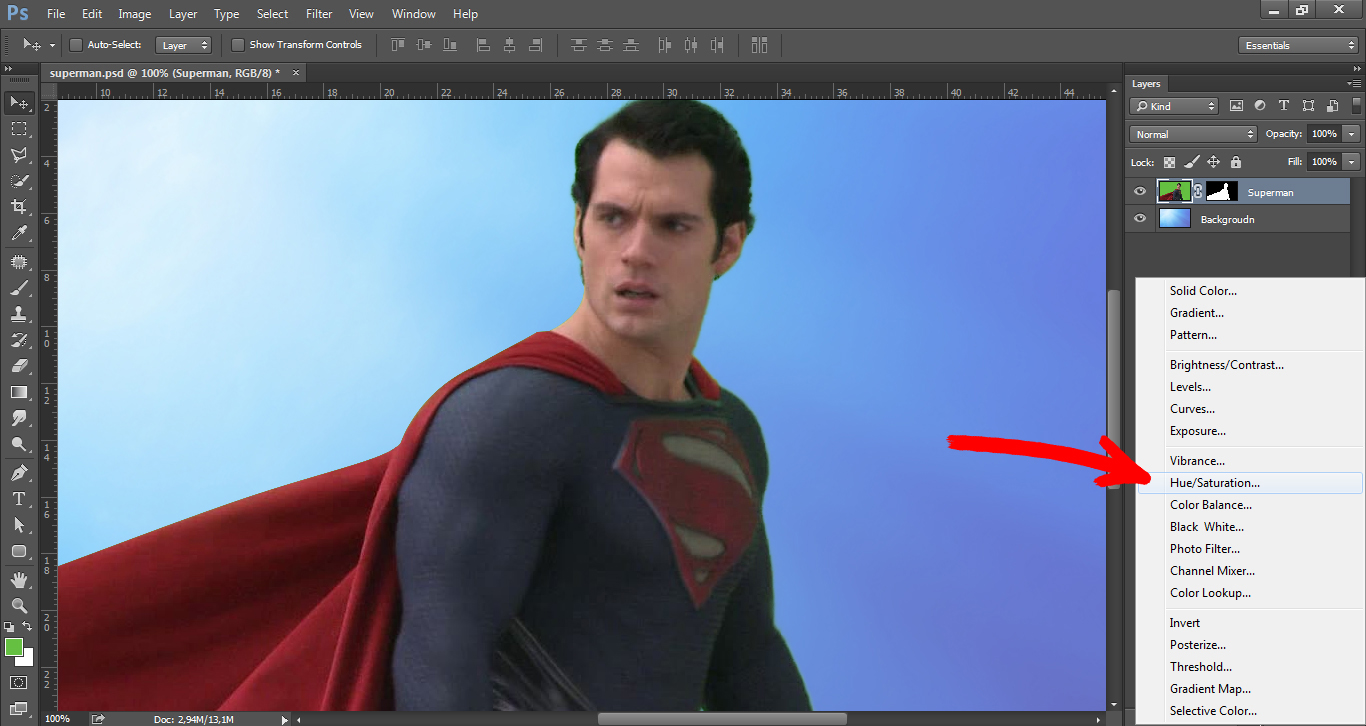
Task: Toggle Lock image pixels brush icon
Action: [1191, 161]
